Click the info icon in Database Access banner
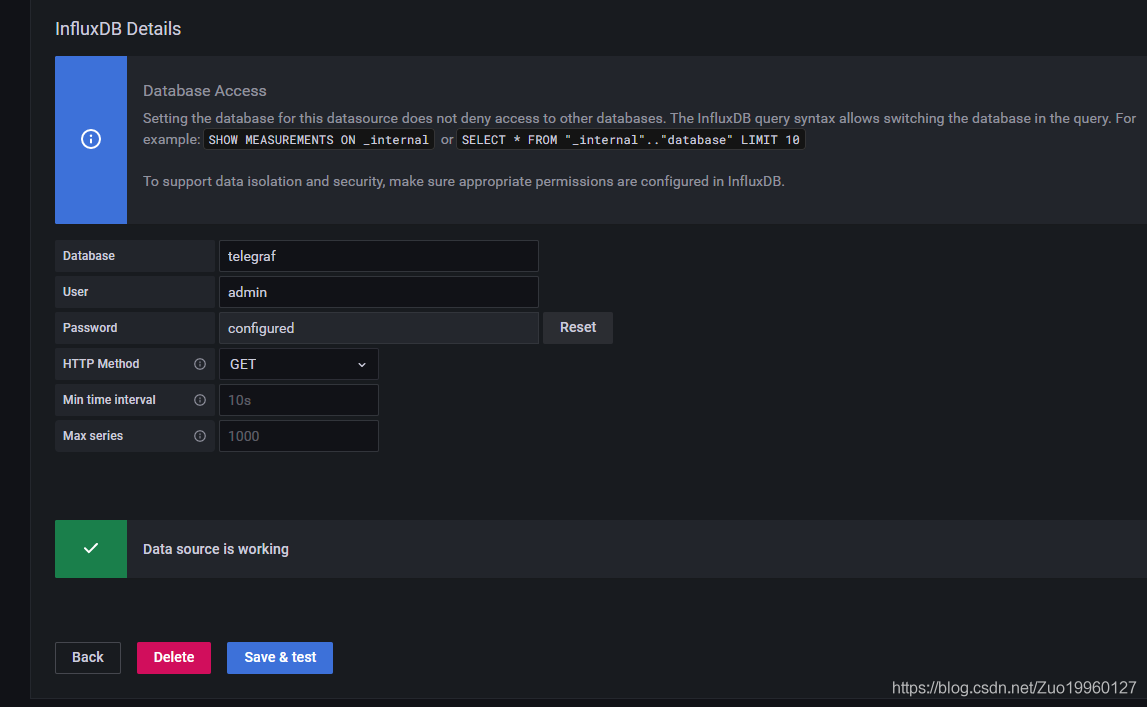 tap(91, 139)
